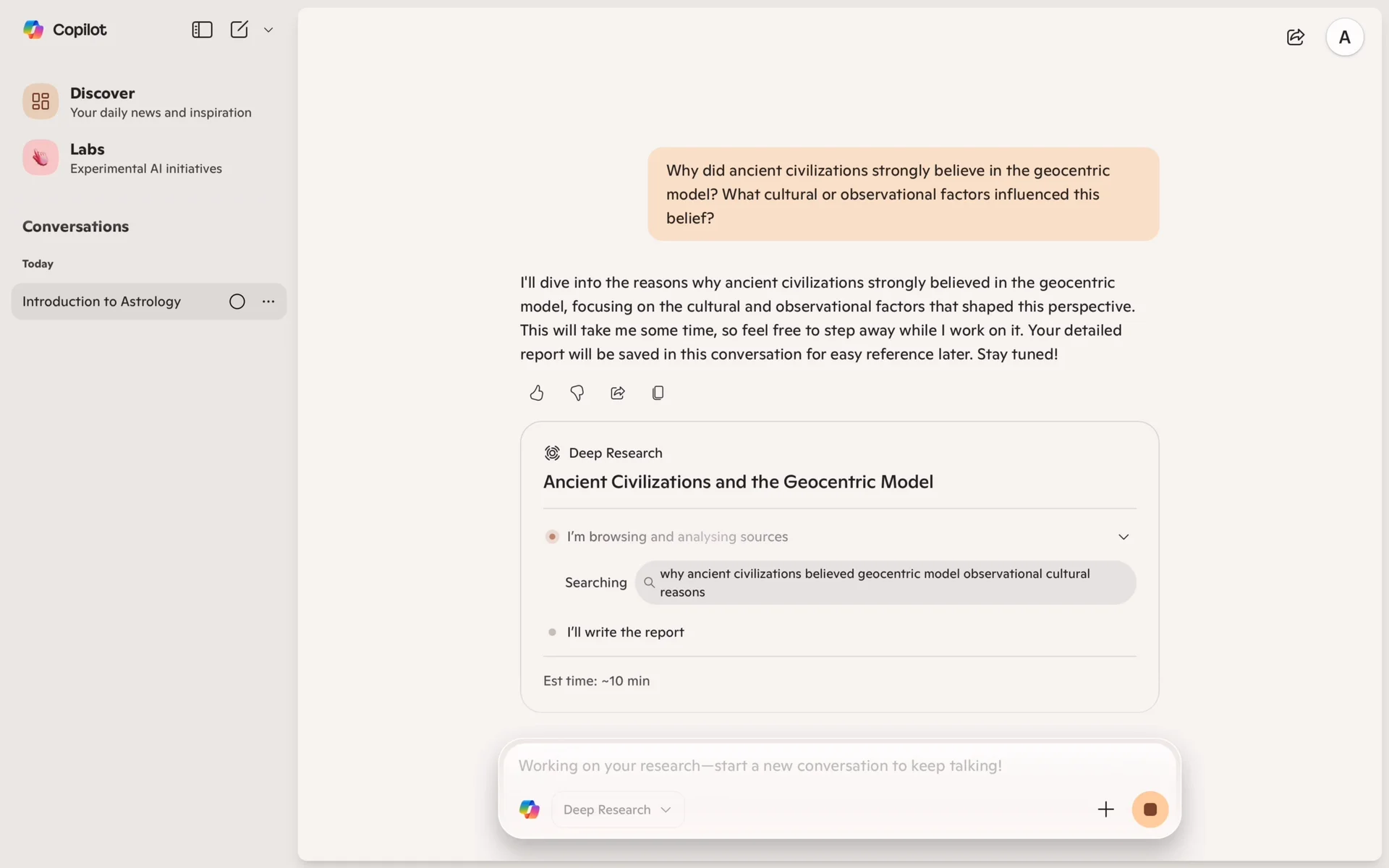Click the search query pill about the geocentric model
The height and width of the screenshot is (868, 1389).
point(885,582)
